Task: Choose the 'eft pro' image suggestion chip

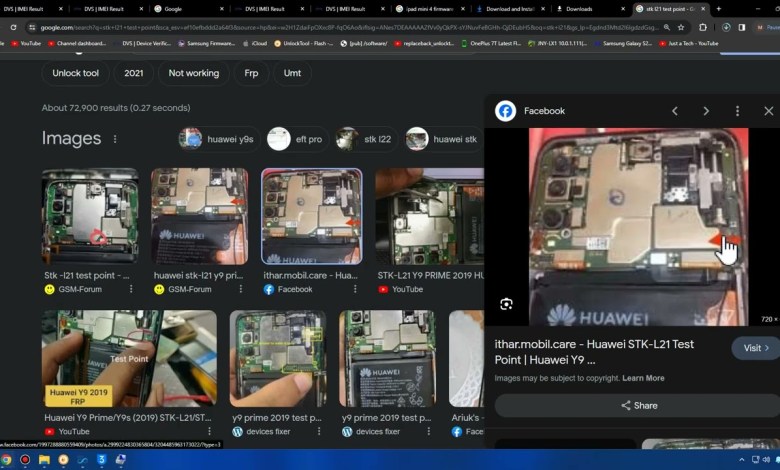Action: [296, 139]
